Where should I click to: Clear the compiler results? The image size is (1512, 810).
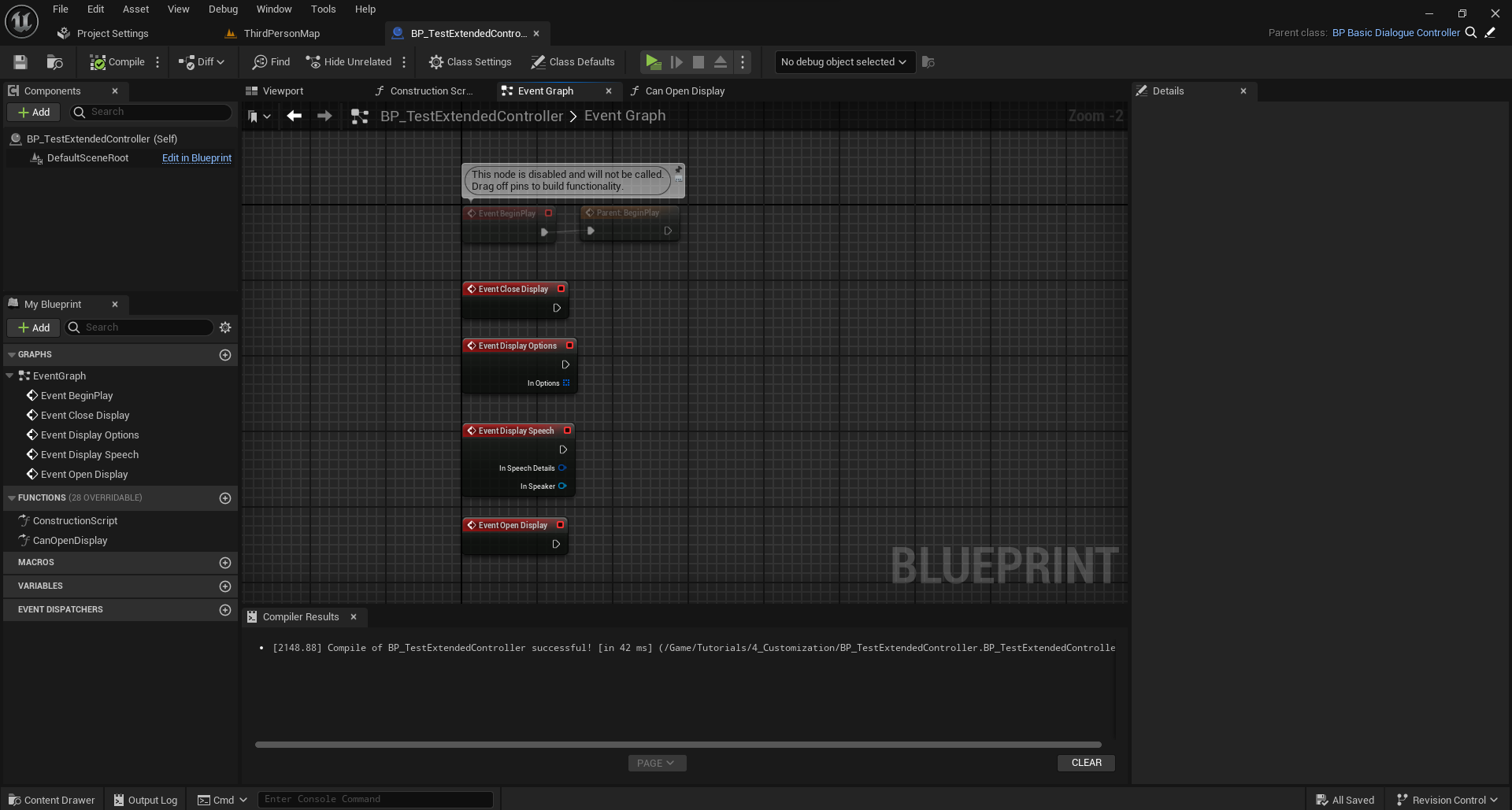1086,763
